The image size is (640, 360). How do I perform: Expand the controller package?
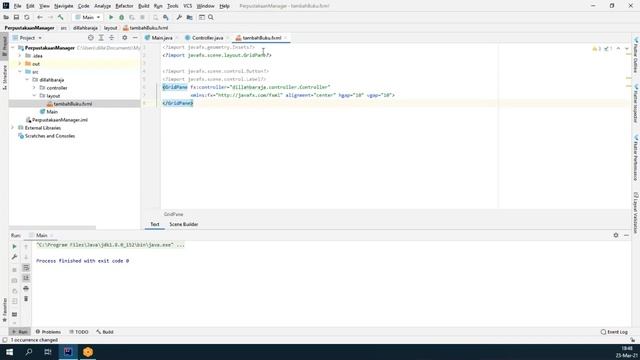[34, 88]
